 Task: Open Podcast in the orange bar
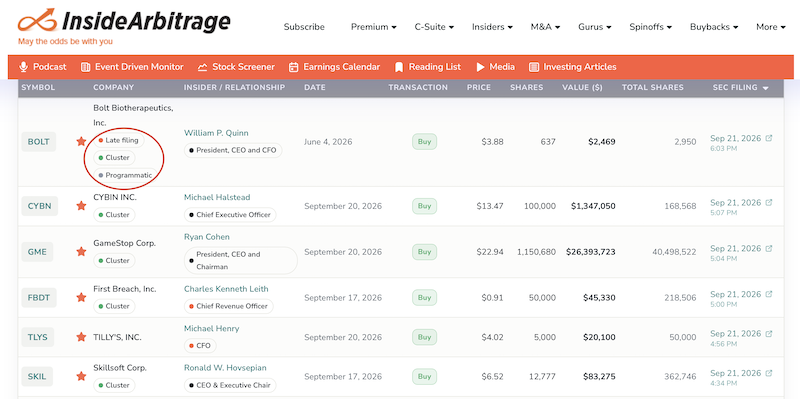(x=49, y=67)
